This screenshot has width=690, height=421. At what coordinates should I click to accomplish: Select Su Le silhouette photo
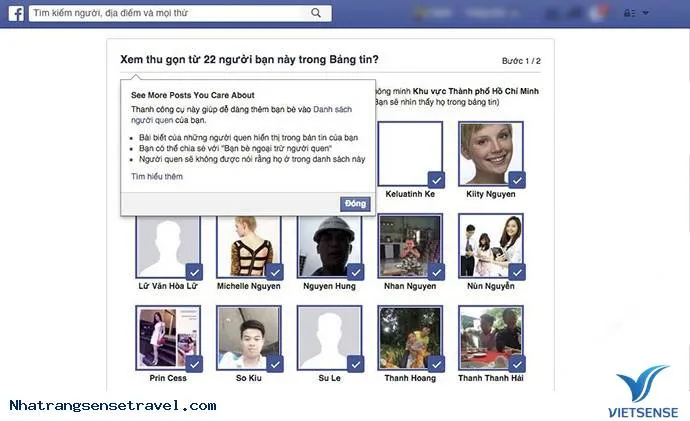(330, 338)
